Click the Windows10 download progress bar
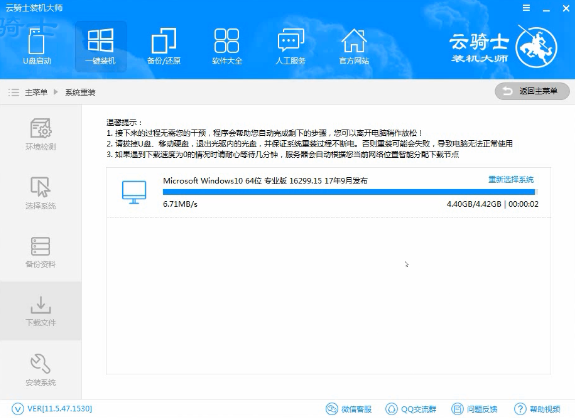The image size is (575, 418). (x=350, y=192)
